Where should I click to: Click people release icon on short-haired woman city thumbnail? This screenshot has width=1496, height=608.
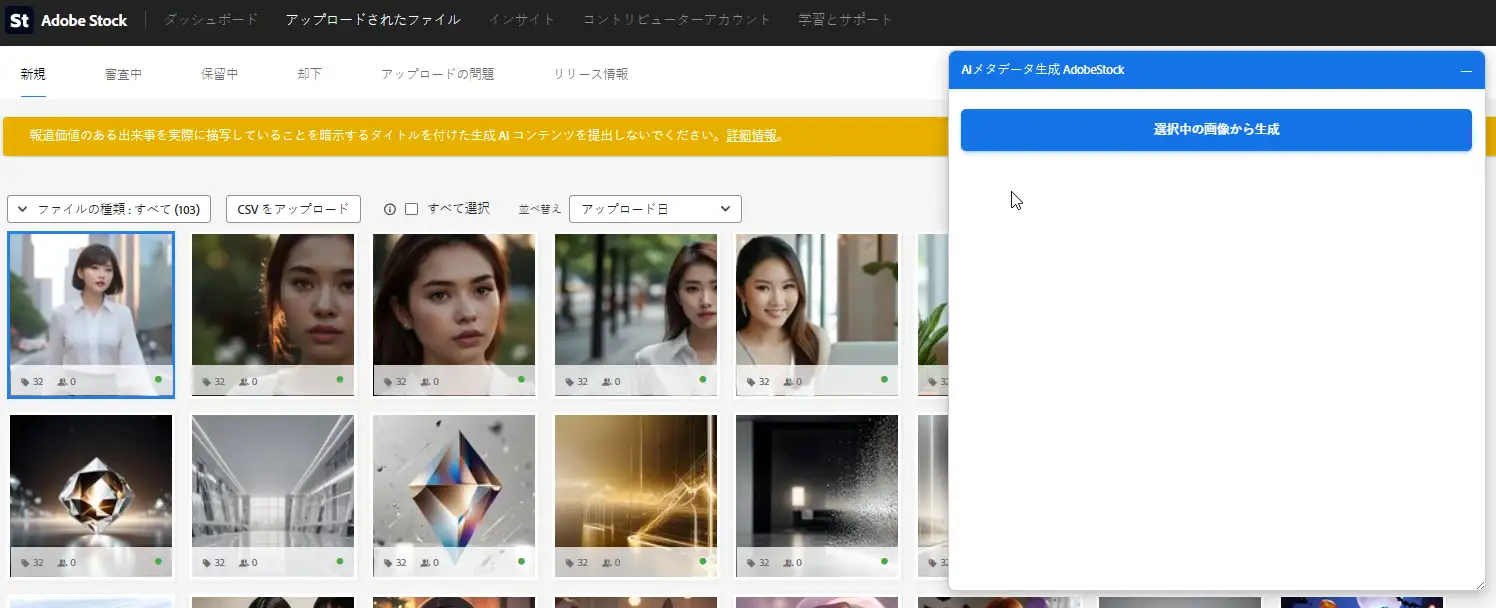tap(62, 381)
